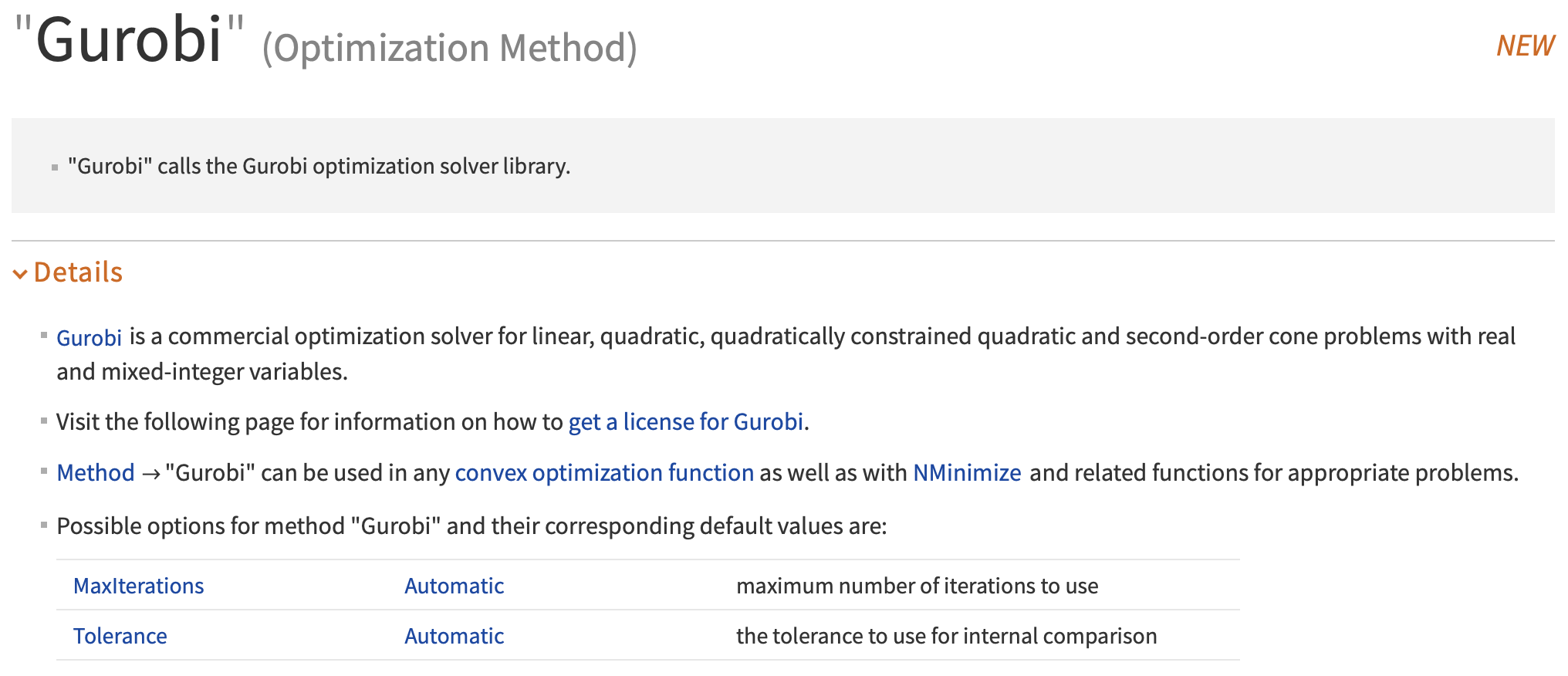Click the NEW badge
The width and height of the screenshot is (1568, 676).
point(1526,46)
